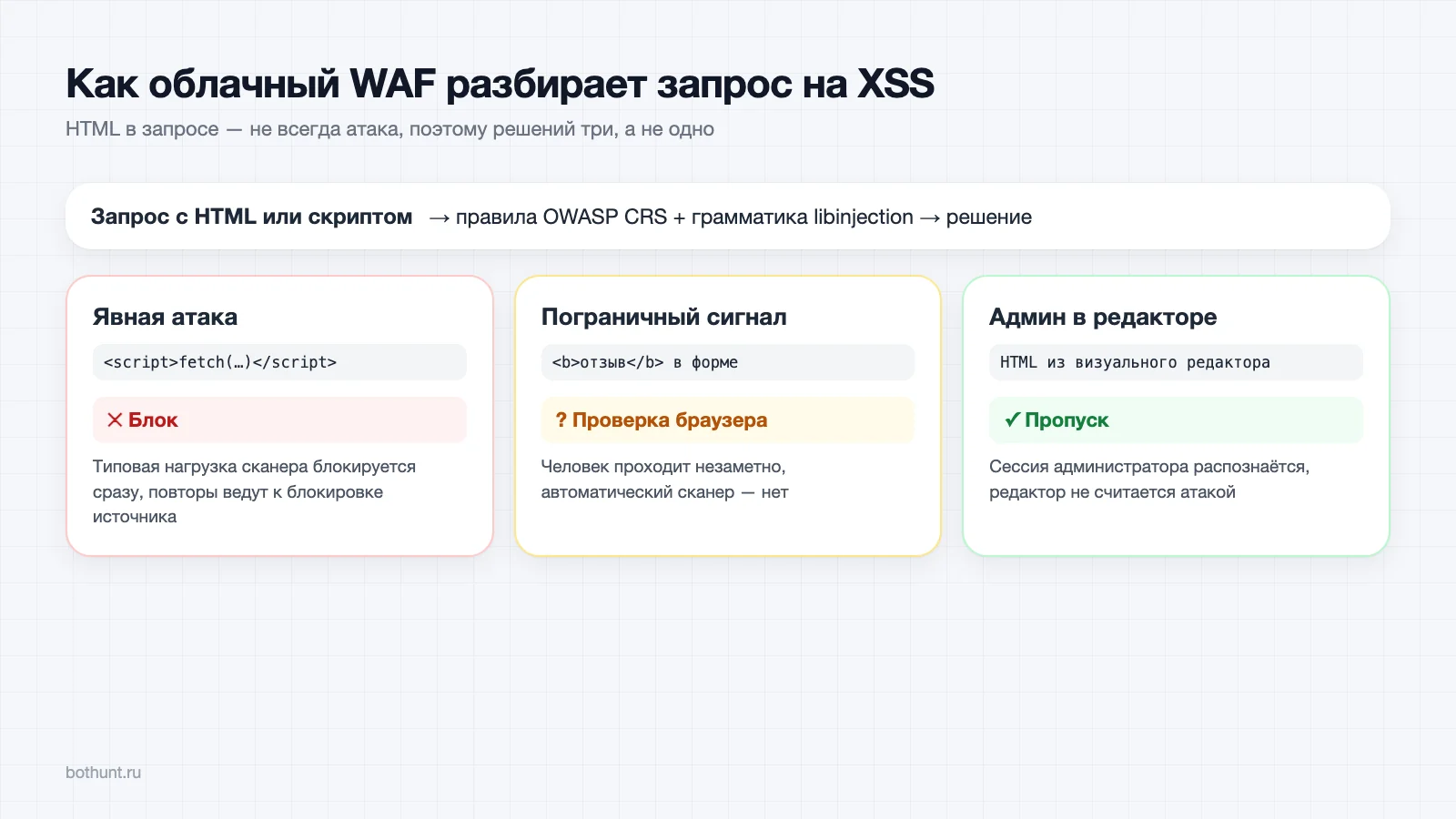Click the description starting Типовая нагрузка сканера
This screenshot has height=819, width=1456.
[255, 491]
